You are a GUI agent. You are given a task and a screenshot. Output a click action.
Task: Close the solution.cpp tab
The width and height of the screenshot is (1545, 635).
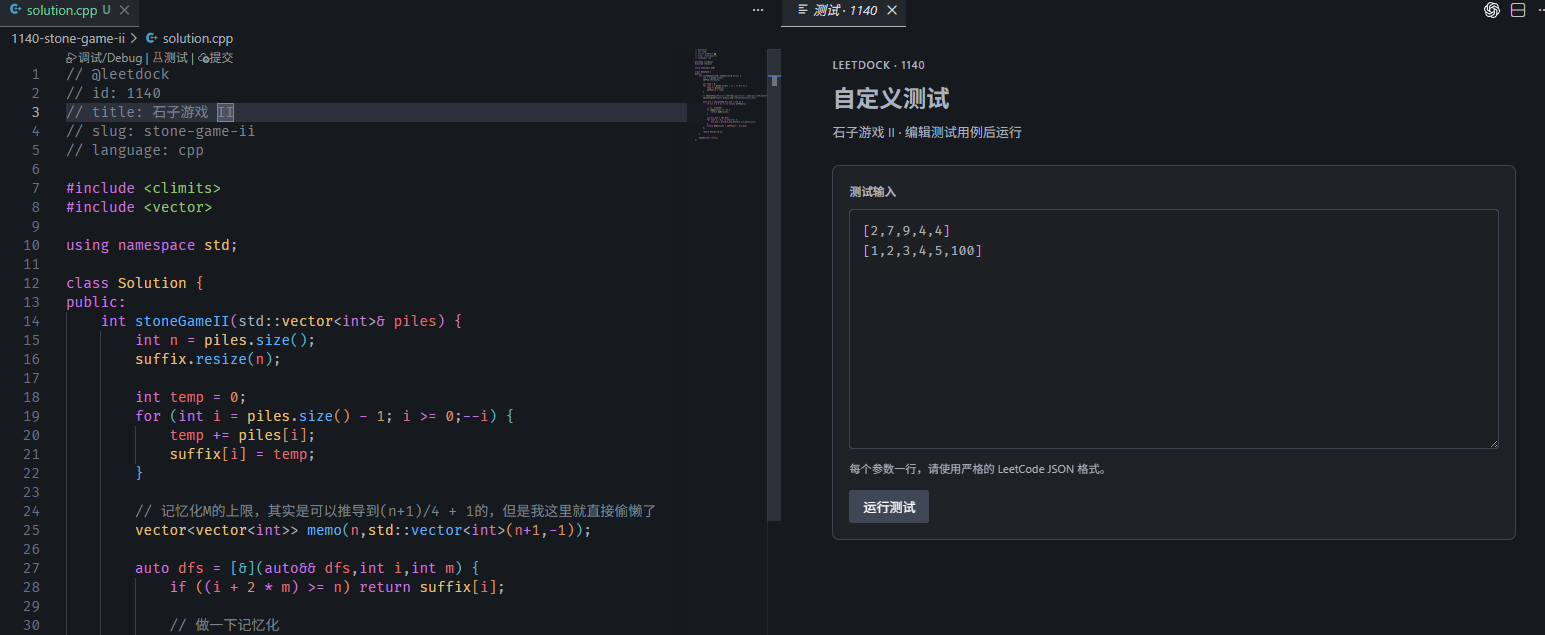click(x=125, y=10)
